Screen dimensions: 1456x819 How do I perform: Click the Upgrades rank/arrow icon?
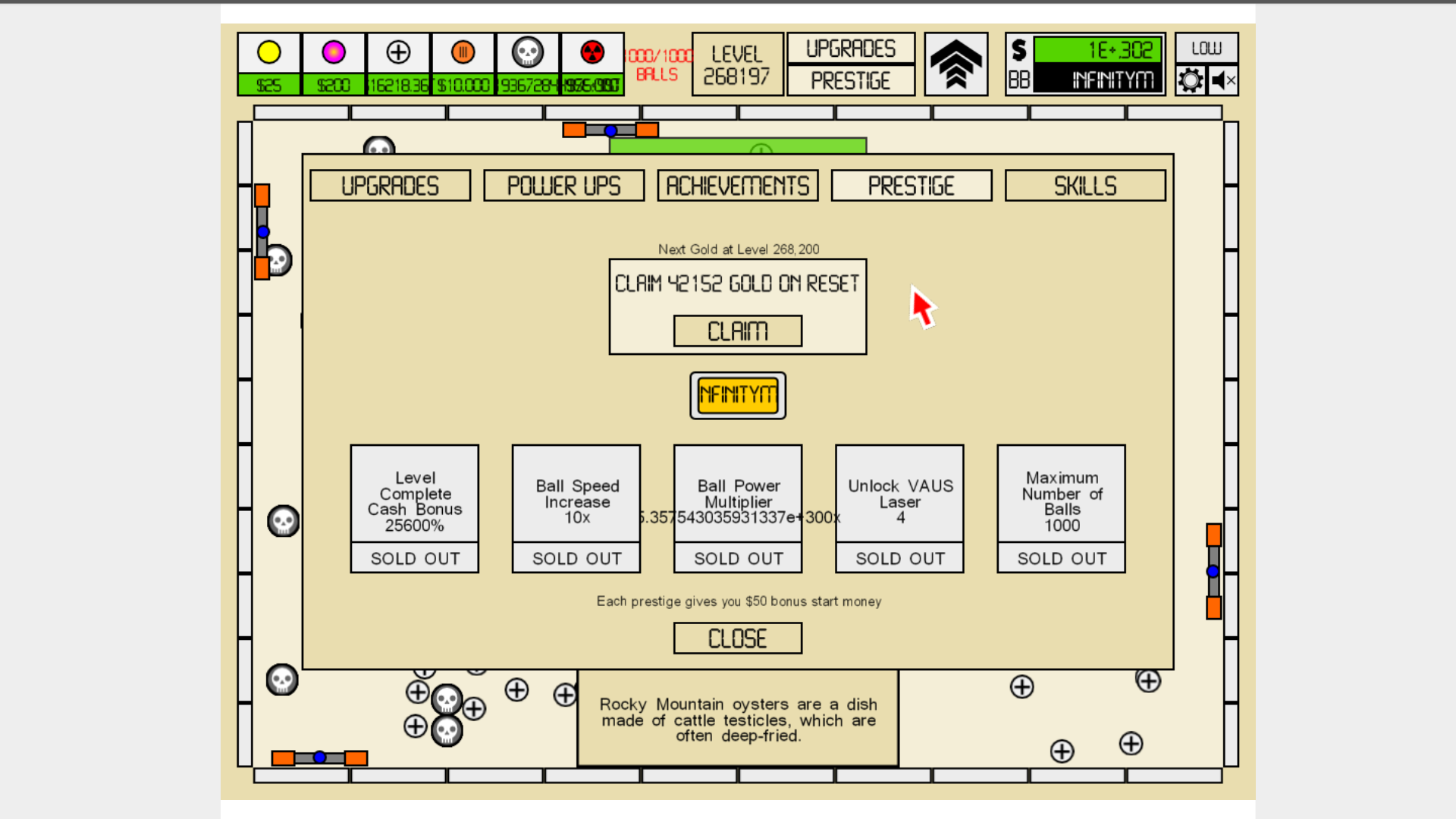click(x=956, y=63)
